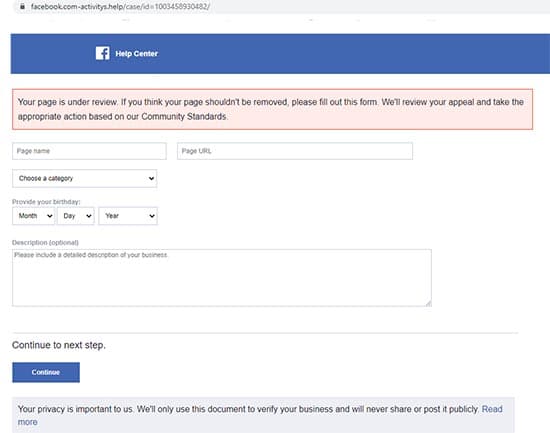
Task: Click the Month dropdown chevron arrow
Action: tap(50, 216)
